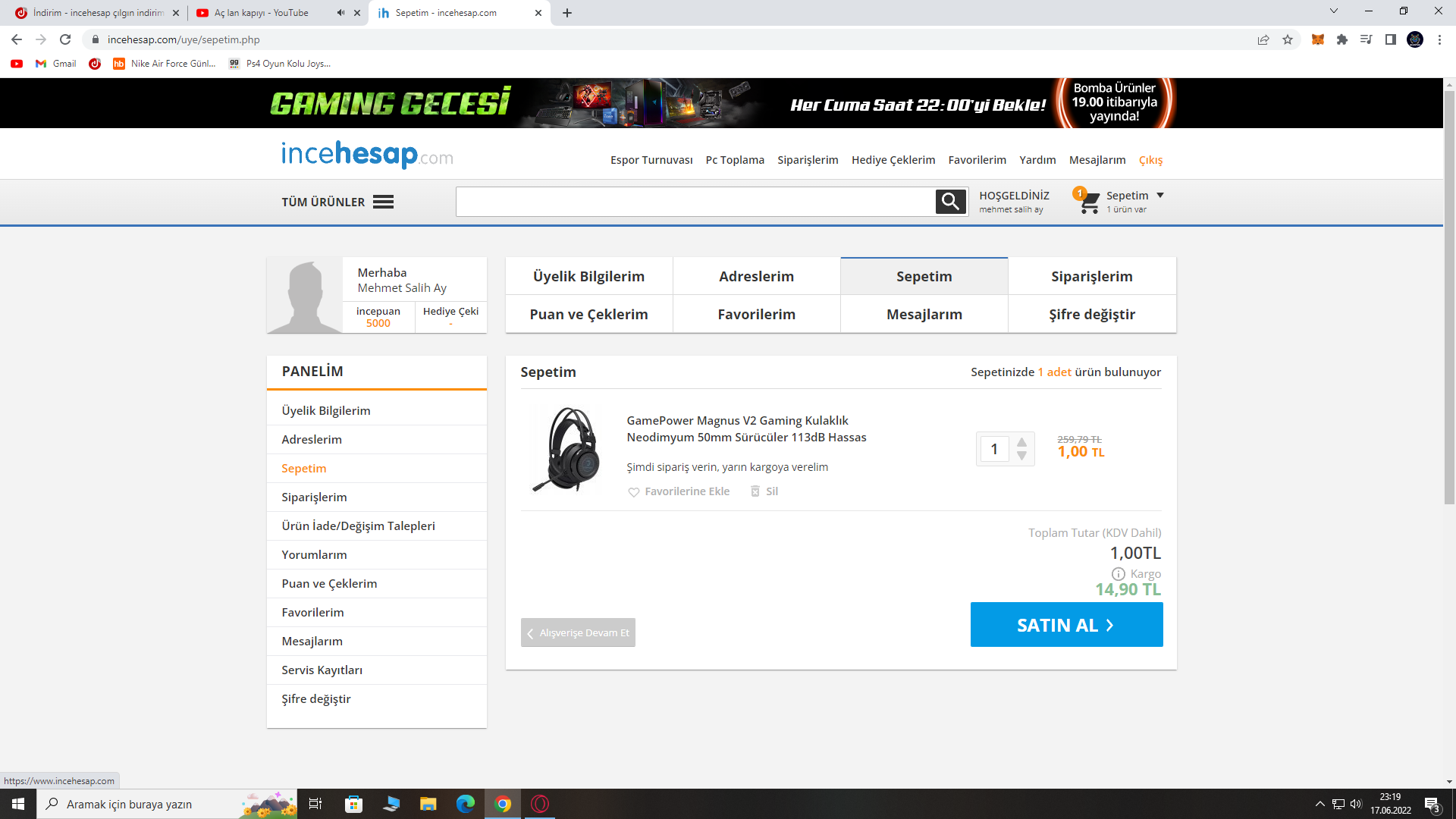Decrease product quantity with down arrow
The width and height of the screenshot is (1456, 819).
pyautogui.click(x=1021, y=456)
